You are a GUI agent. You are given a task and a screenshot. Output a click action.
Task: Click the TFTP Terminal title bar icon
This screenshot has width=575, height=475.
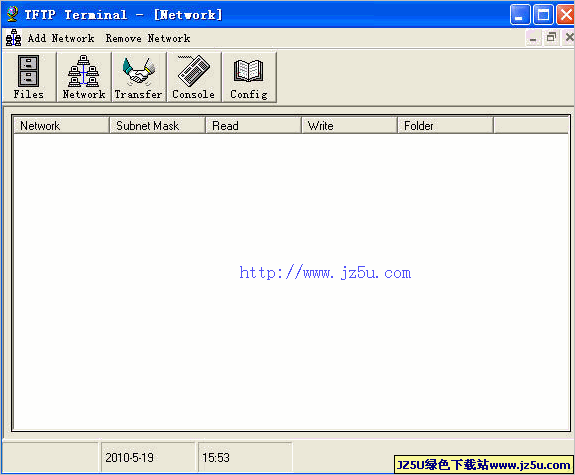(x=12, y=14)
